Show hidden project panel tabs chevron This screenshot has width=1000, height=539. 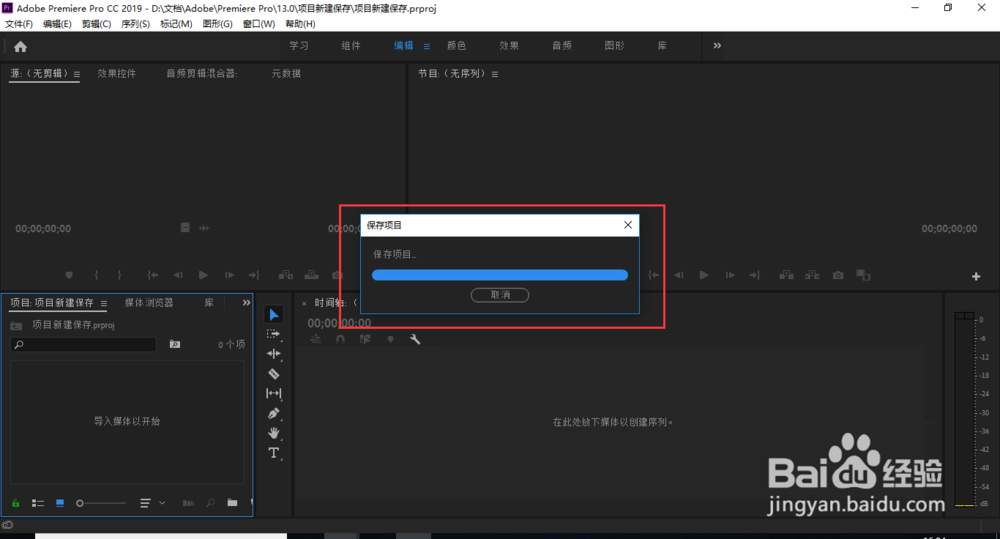(x=246, y=303)
